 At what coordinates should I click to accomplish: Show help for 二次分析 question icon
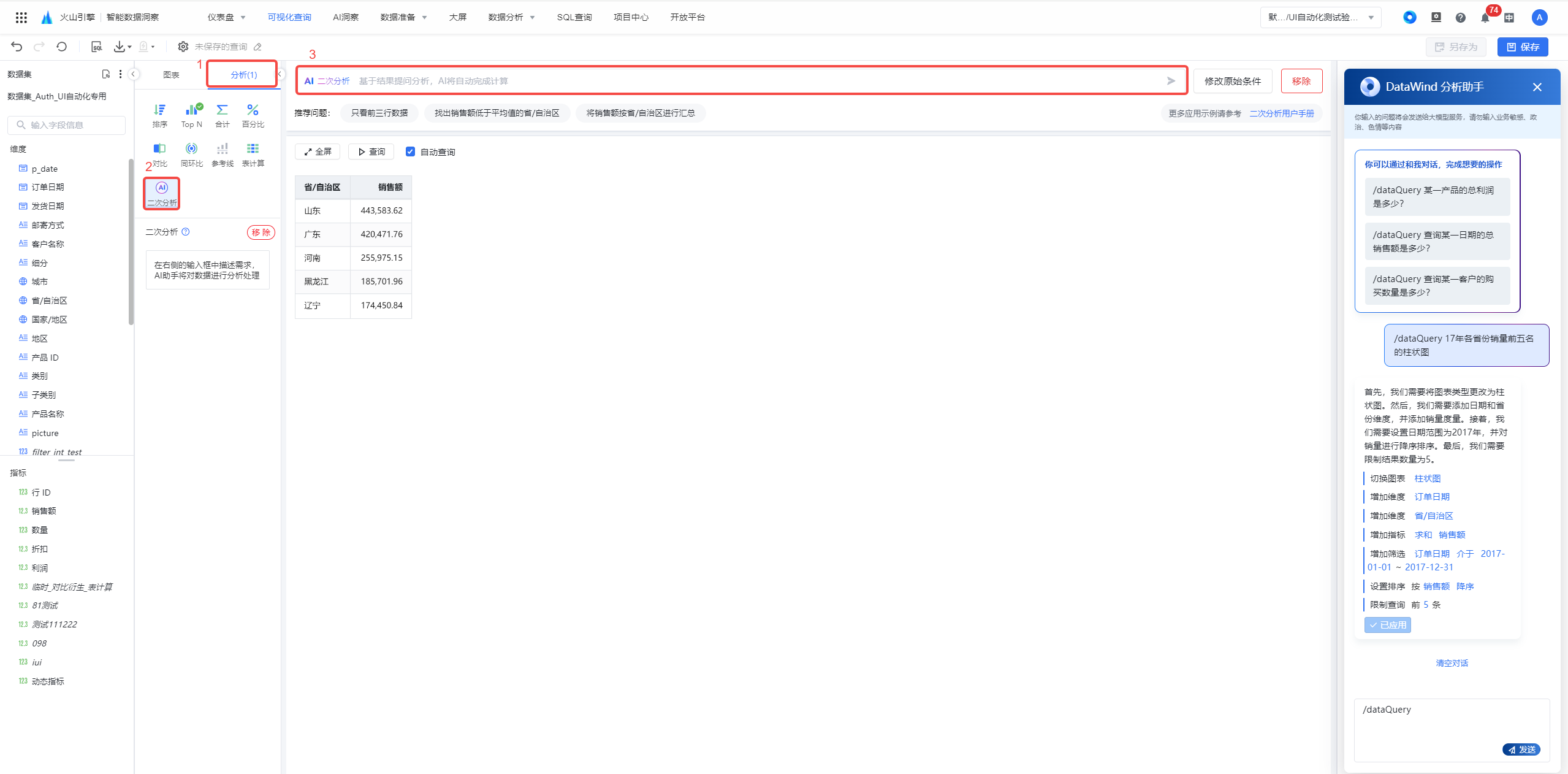(x=186, y=232)
